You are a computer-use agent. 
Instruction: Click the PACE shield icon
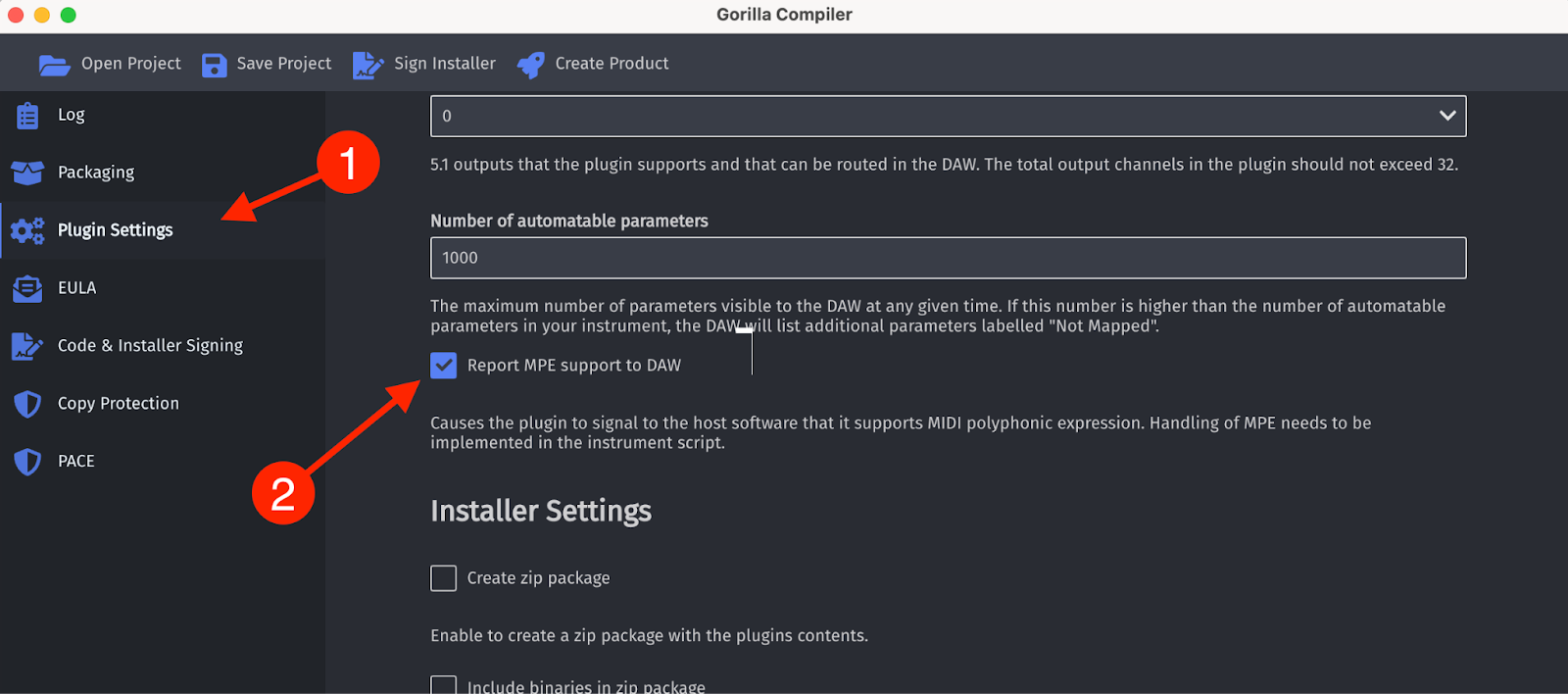(27, 462)
